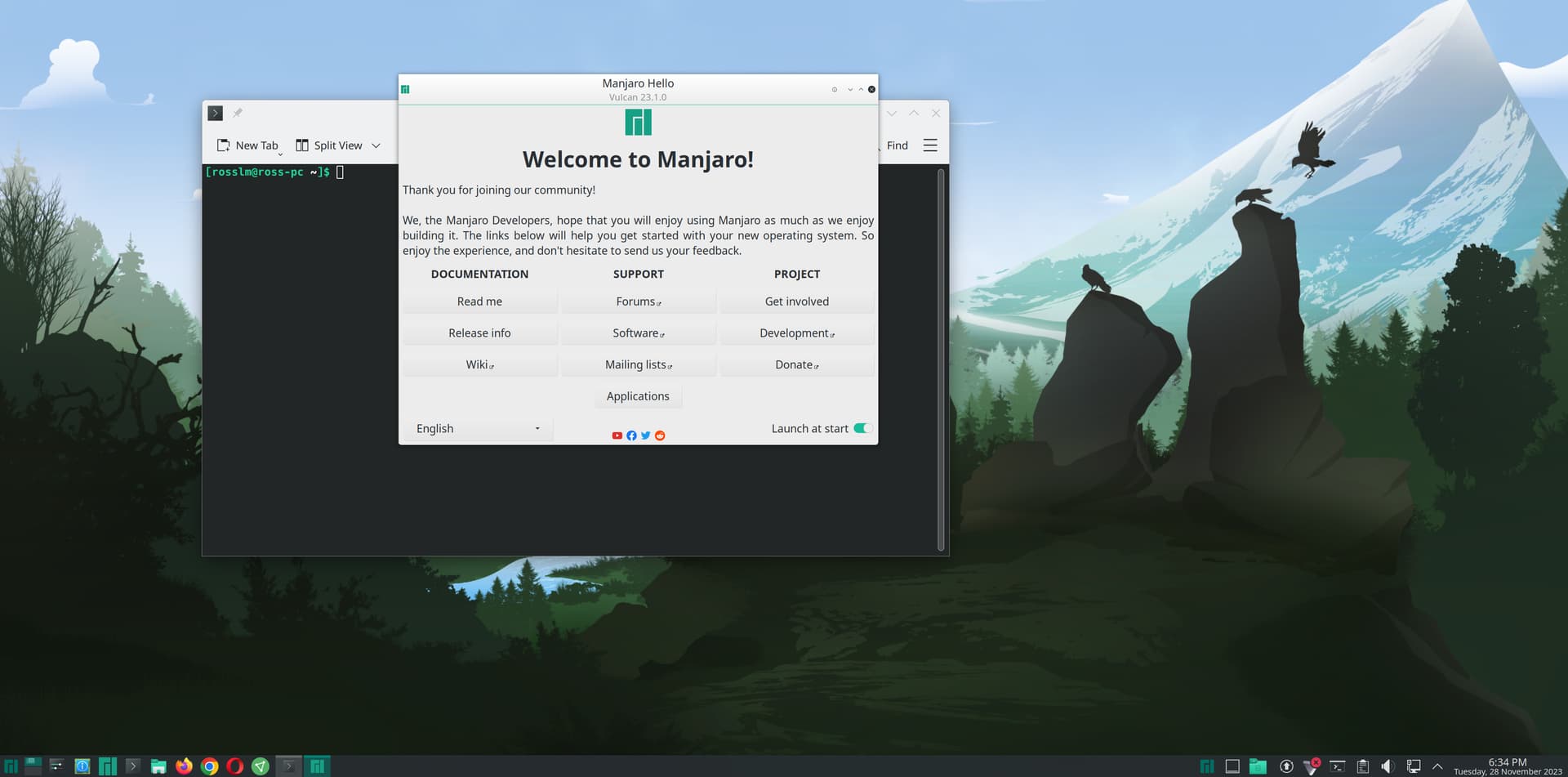1568x777 pixels.
Task: Open Google Chrome from the taskbar
Action: click(x=209, y=766)
